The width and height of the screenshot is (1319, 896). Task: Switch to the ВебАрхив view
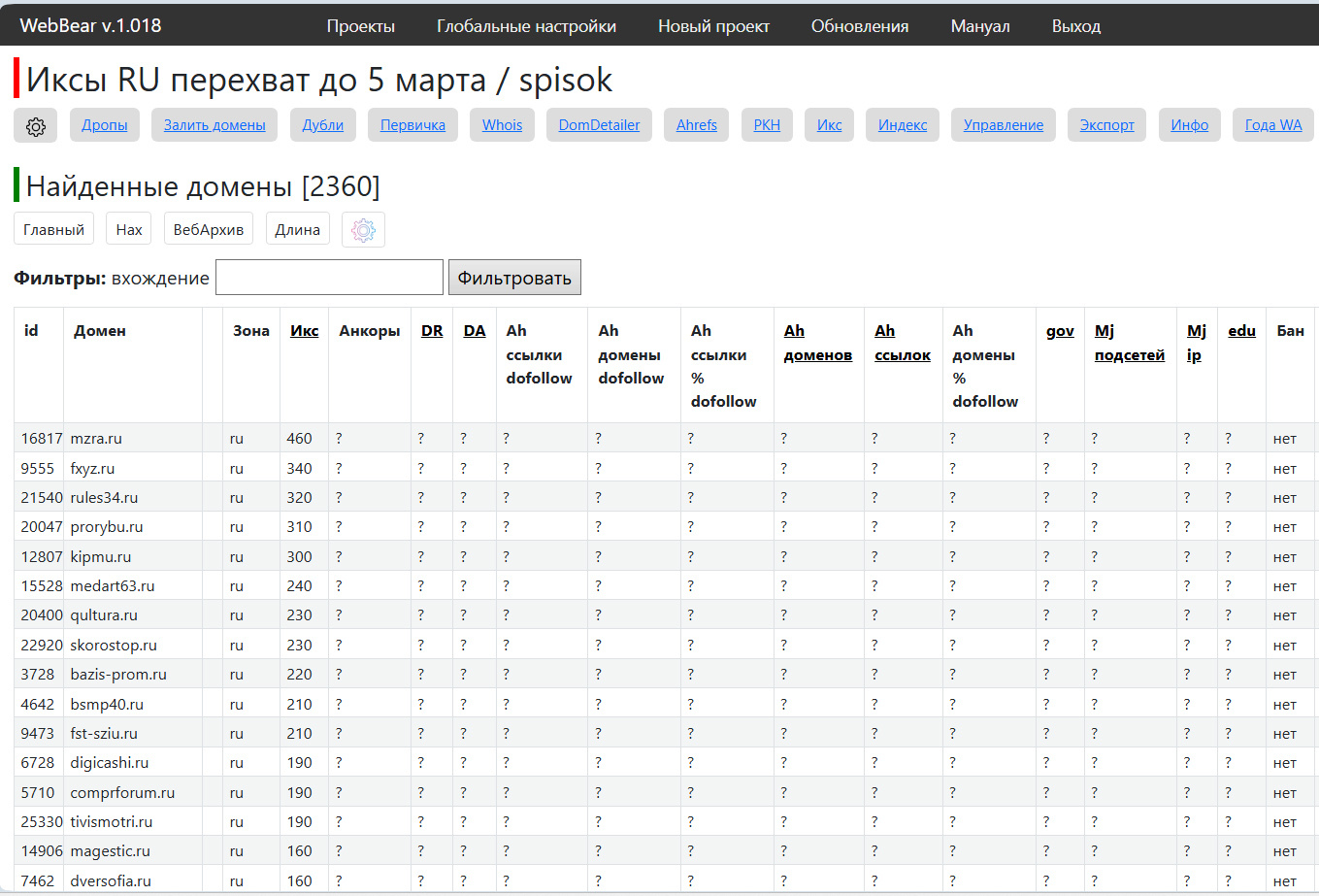click(x=208, y=230)
